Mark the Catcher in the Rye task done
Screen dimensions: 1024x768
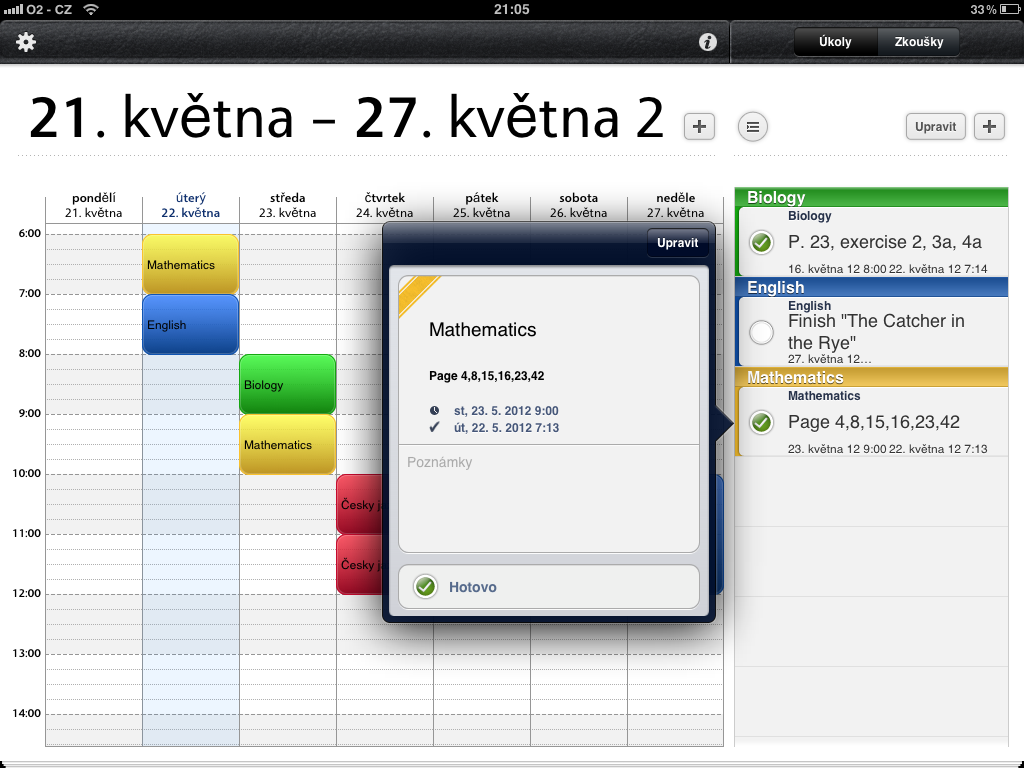tap(761, 332)
